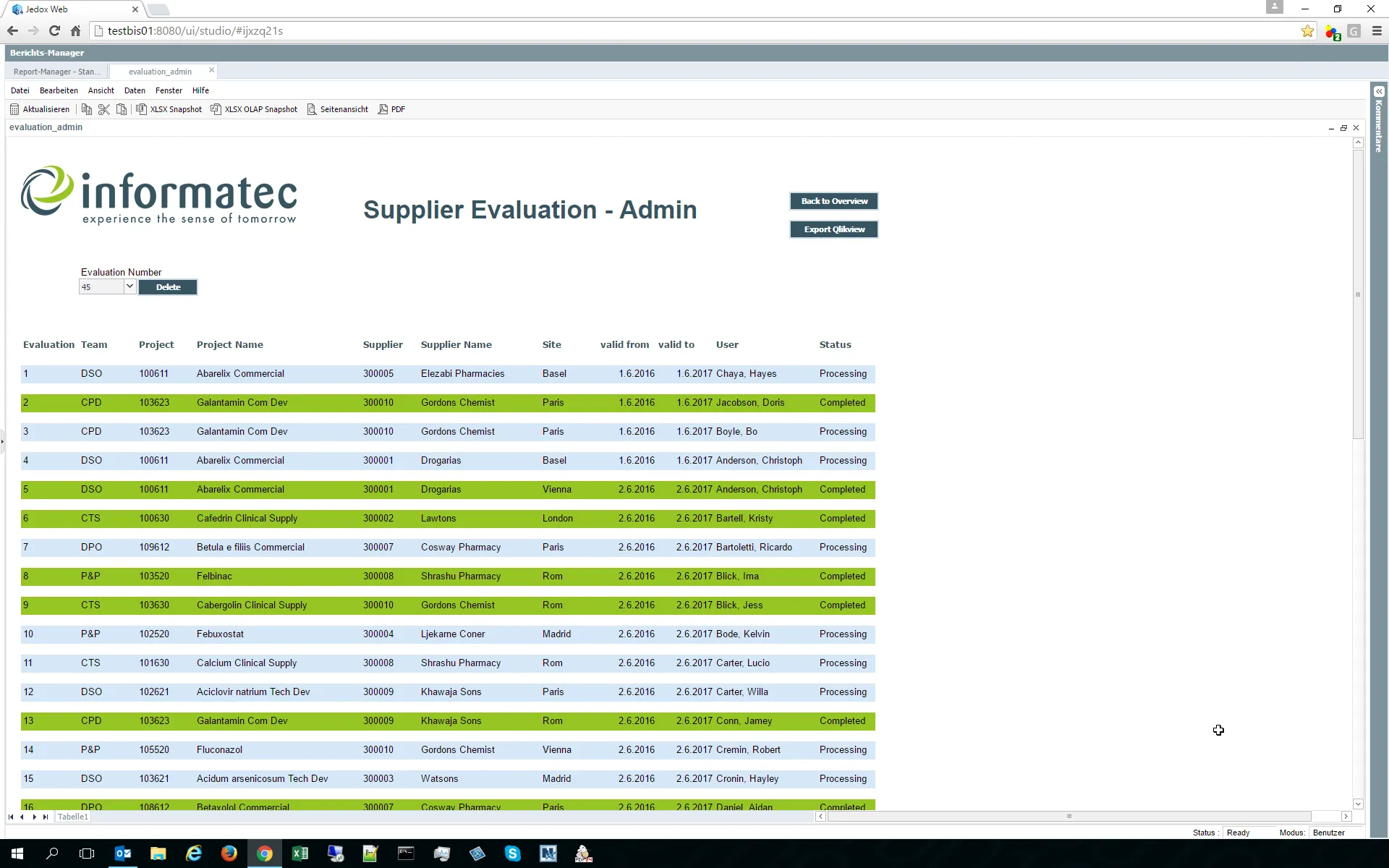Go to last sheet navigation arrow
The image size is (1389, 868).
tap(46, 817)
